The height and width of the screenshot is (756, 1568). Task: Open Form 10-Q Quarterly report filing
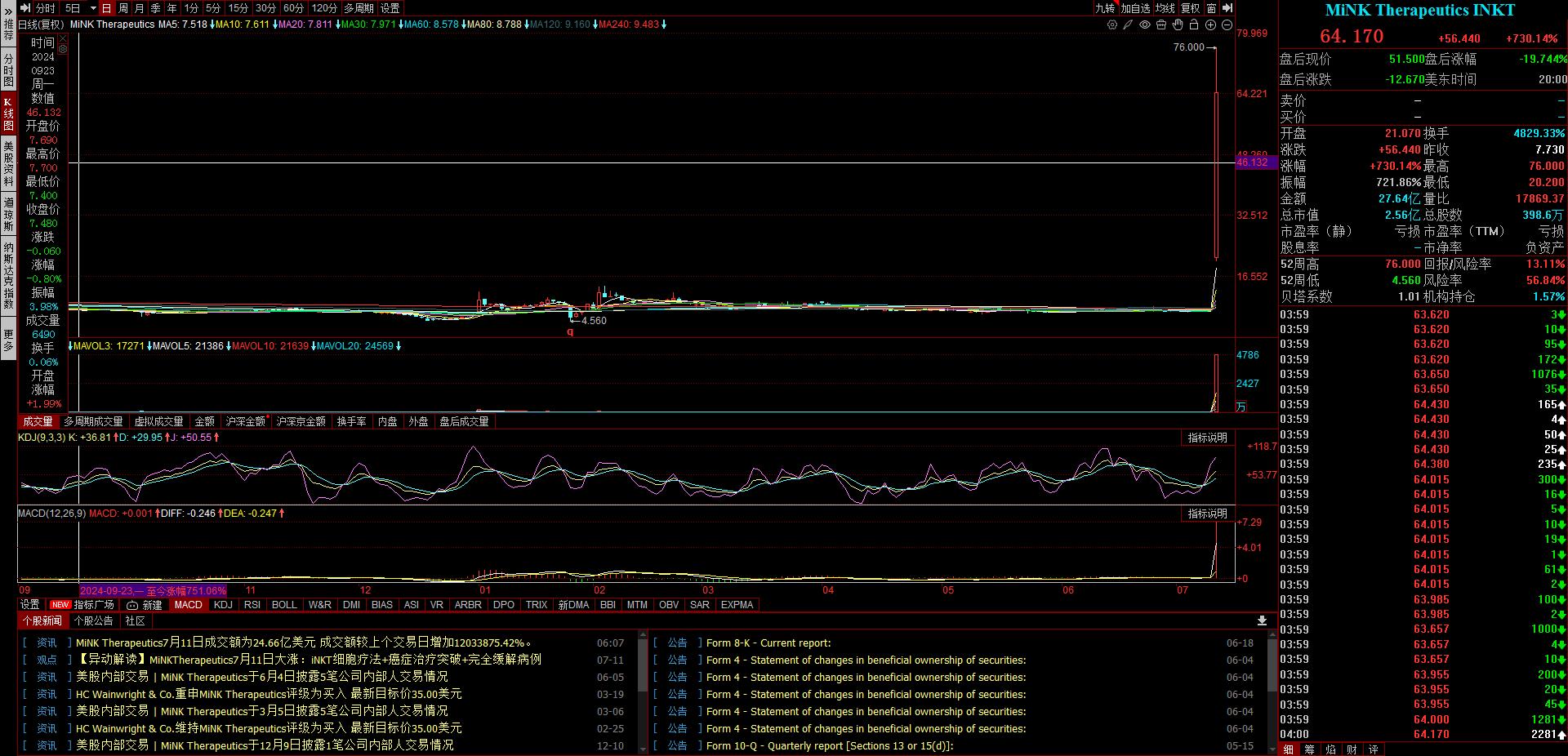click(830, 745)
